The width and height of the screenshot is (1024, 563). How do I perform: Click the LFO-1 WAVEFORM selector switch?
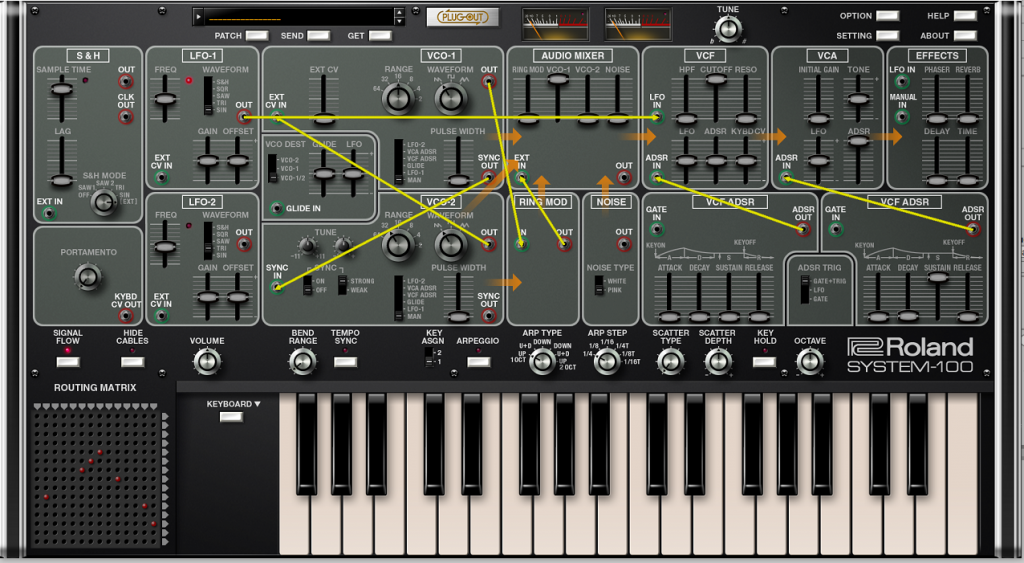(208, 95)
